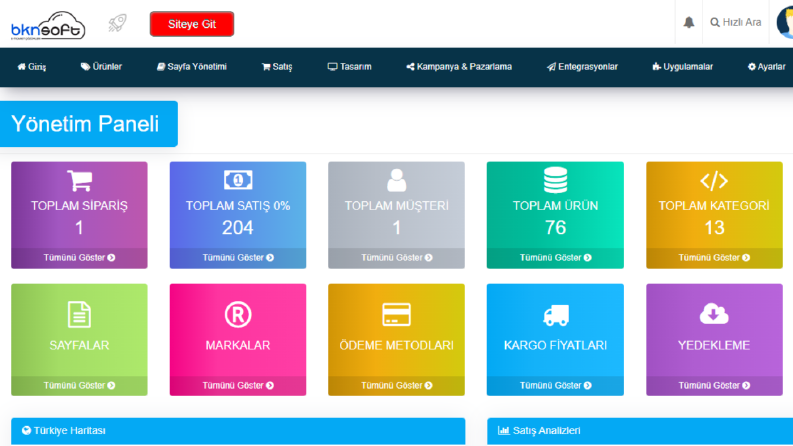Open the Ayarlar settings menu
The image size is (793, 446).
[767, 67]
